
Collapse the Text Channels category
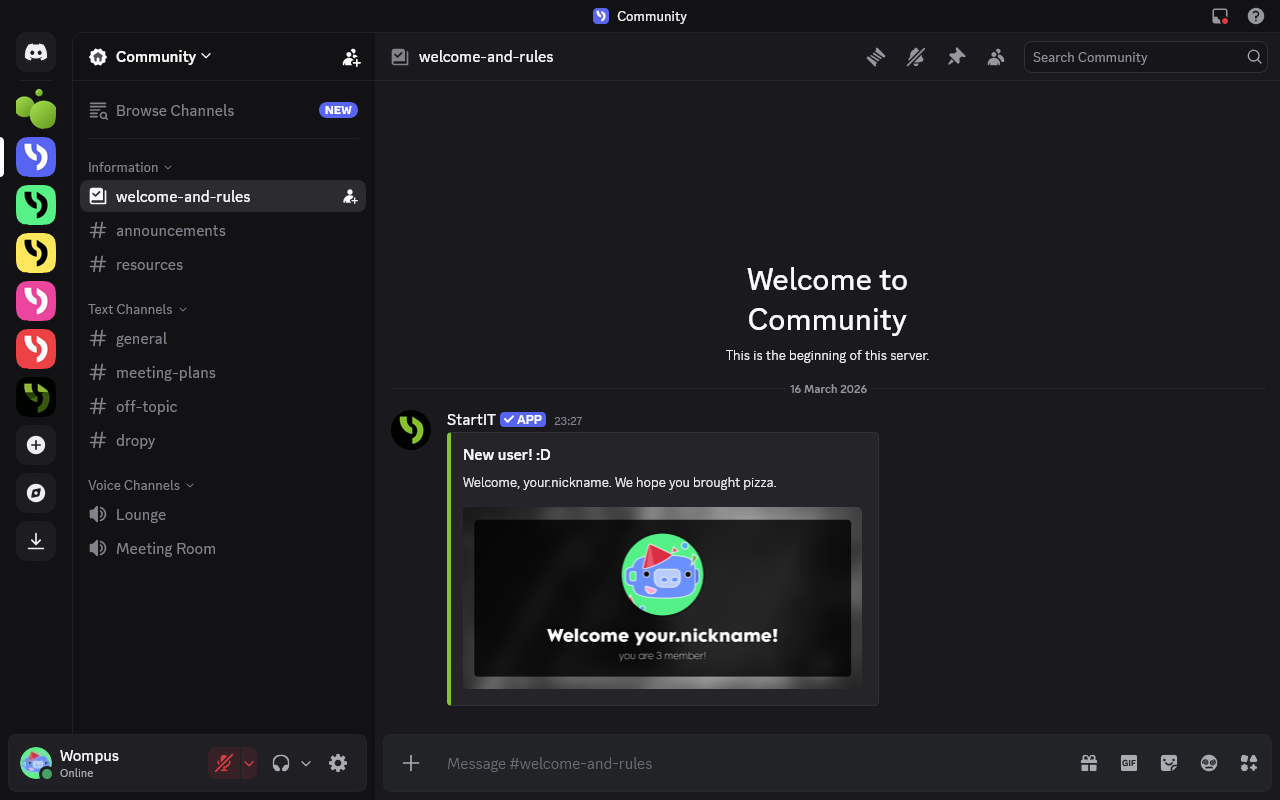[136, 309]
